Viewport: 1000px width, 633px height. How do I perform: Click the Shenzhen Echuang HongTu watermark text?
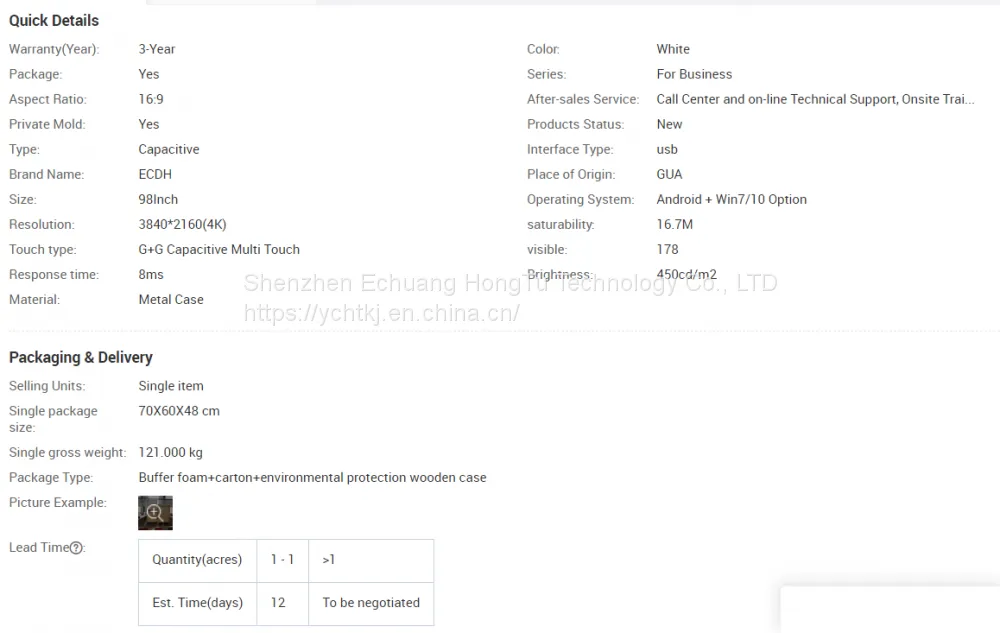coord(510,283)
